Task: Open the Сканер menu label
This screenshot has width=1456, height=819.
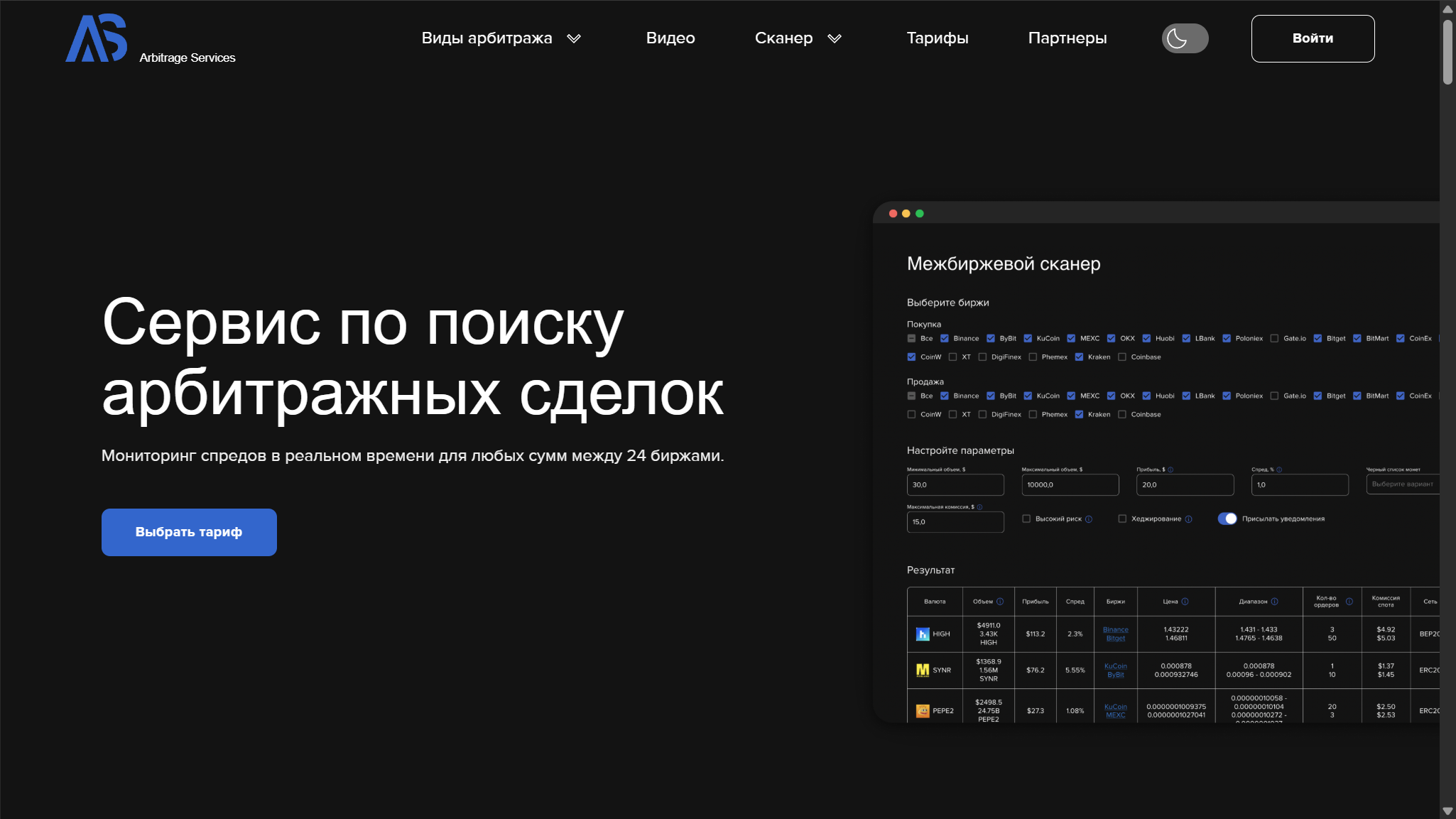Action: pyautogui.click(x=783, y=38)
